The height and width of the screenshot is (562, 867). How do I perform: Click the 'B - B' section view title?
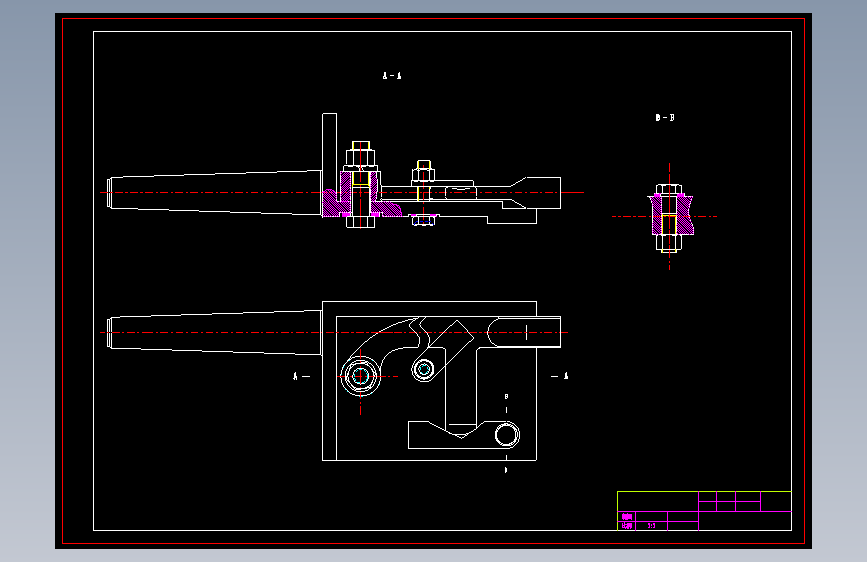pos(665,117)
